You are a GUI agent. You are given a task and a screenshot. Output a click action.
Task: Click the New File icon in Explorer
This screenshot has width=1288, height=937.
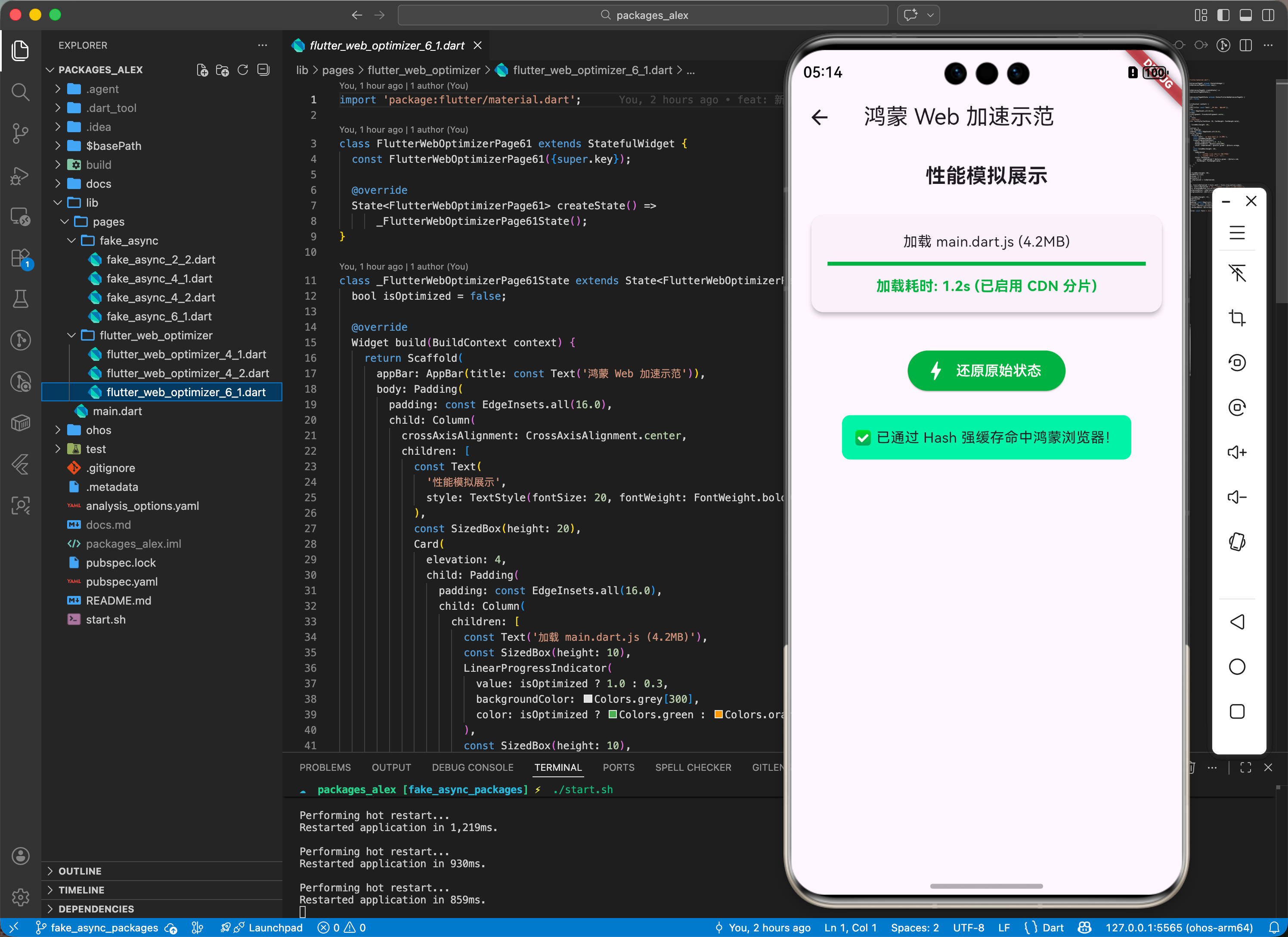(202, 70)
